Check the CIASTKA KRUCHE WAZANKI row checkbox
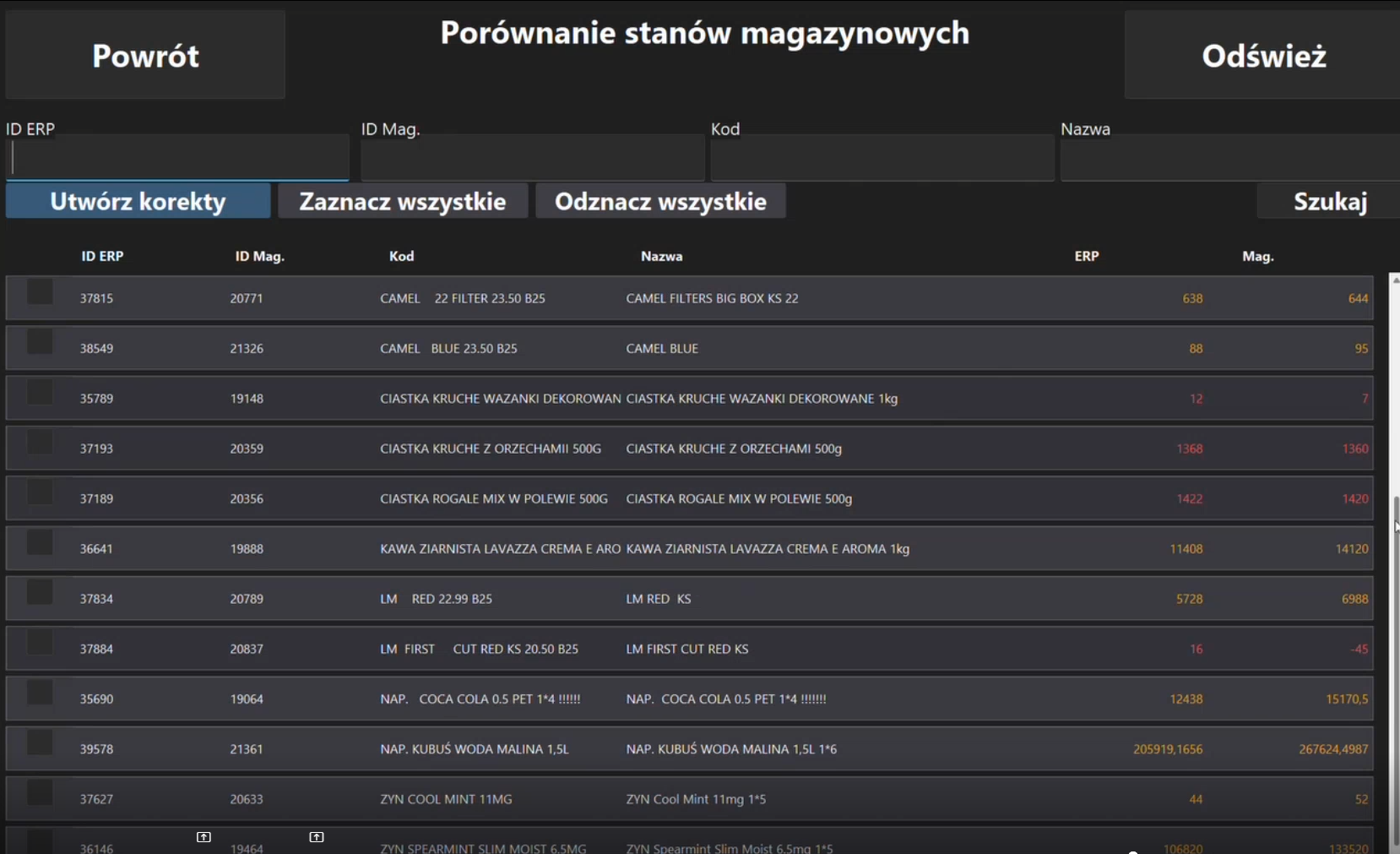 [40, 392]
